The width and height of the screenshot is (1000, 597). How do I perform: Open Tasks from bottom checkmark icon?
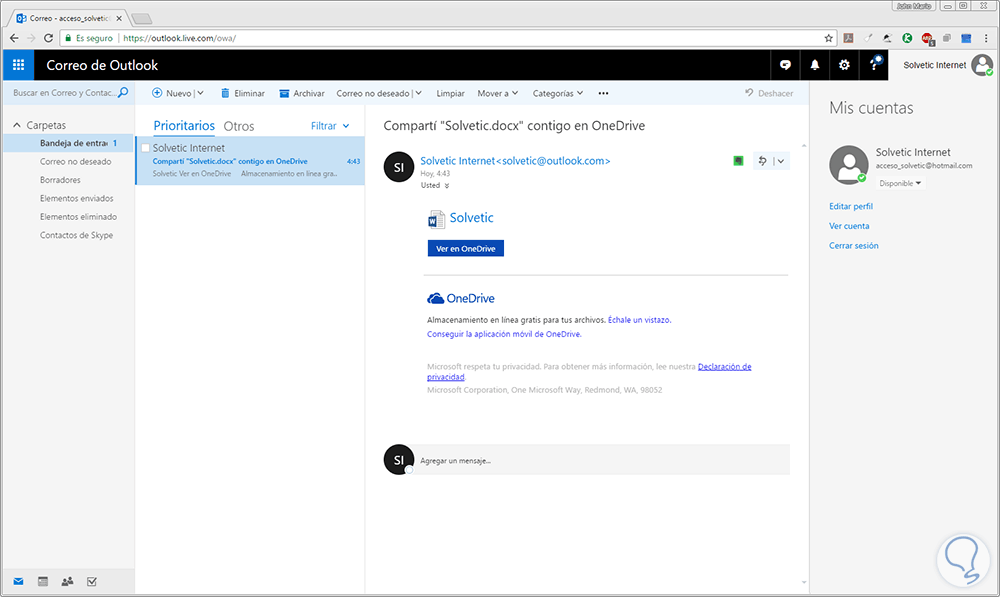pyautogui.click(x=92, y=581)
